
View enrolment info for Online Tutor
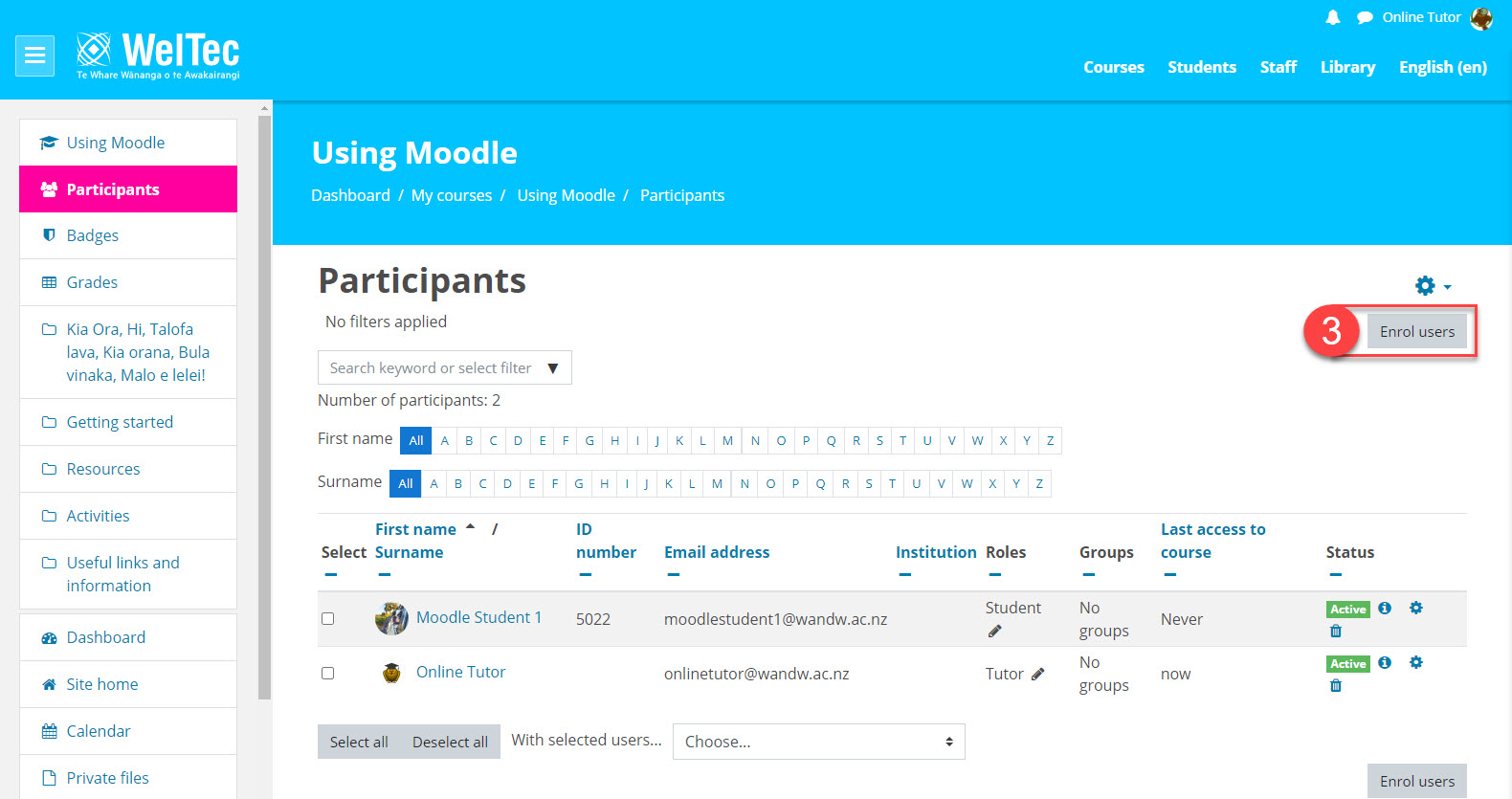1385,662
